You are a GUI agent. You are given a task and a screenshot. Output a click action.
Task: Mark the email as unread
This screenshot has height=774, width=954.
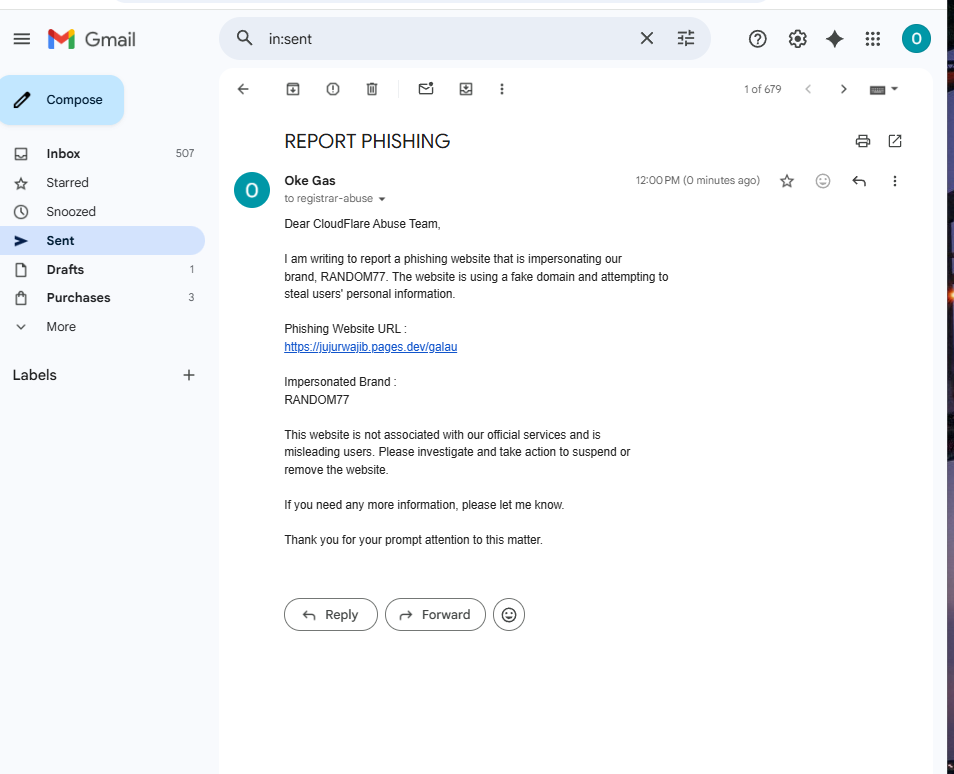click(426, 89)
